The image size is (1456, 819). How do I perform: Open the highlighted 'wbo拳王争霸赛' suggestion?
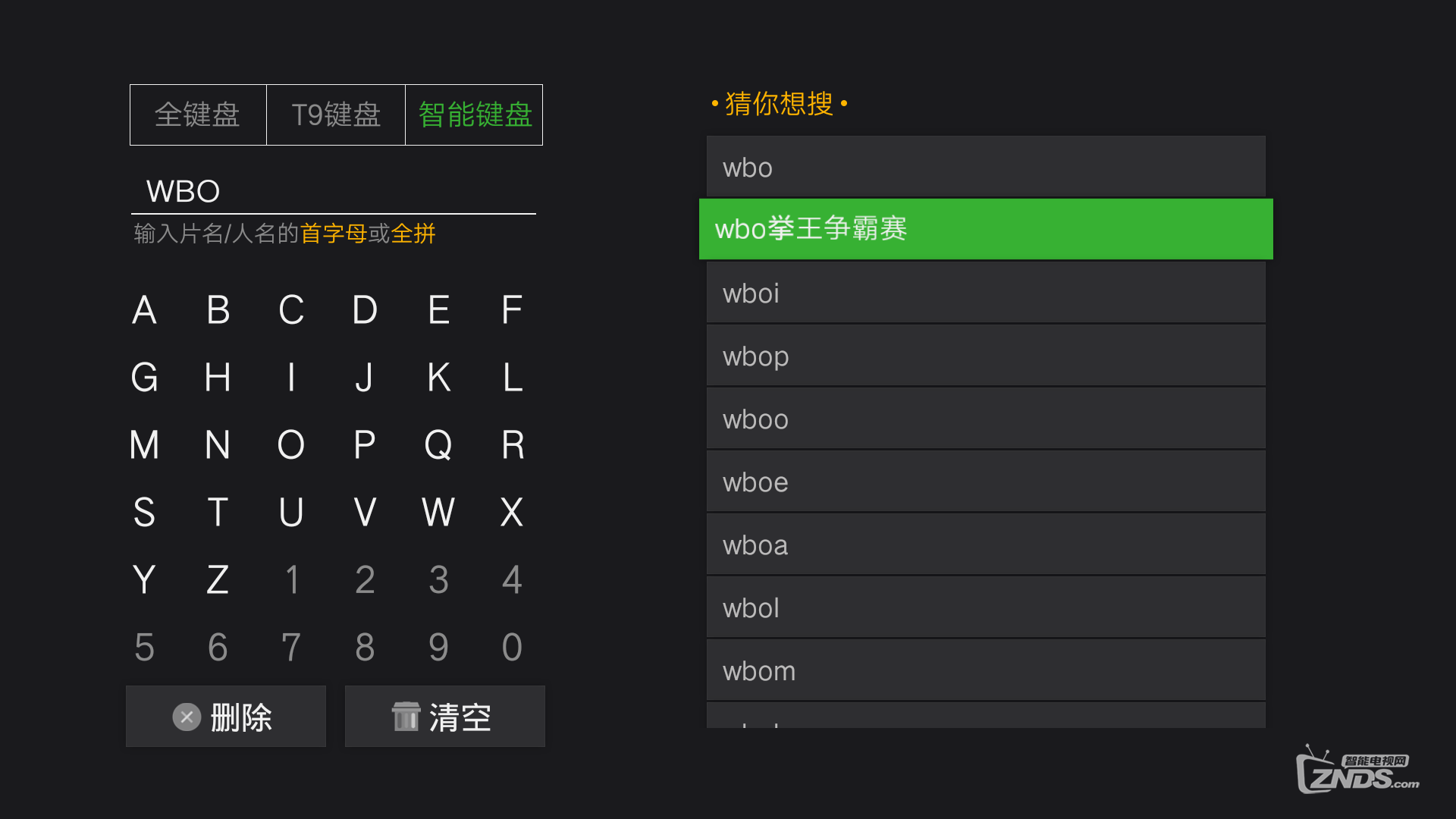986,229
